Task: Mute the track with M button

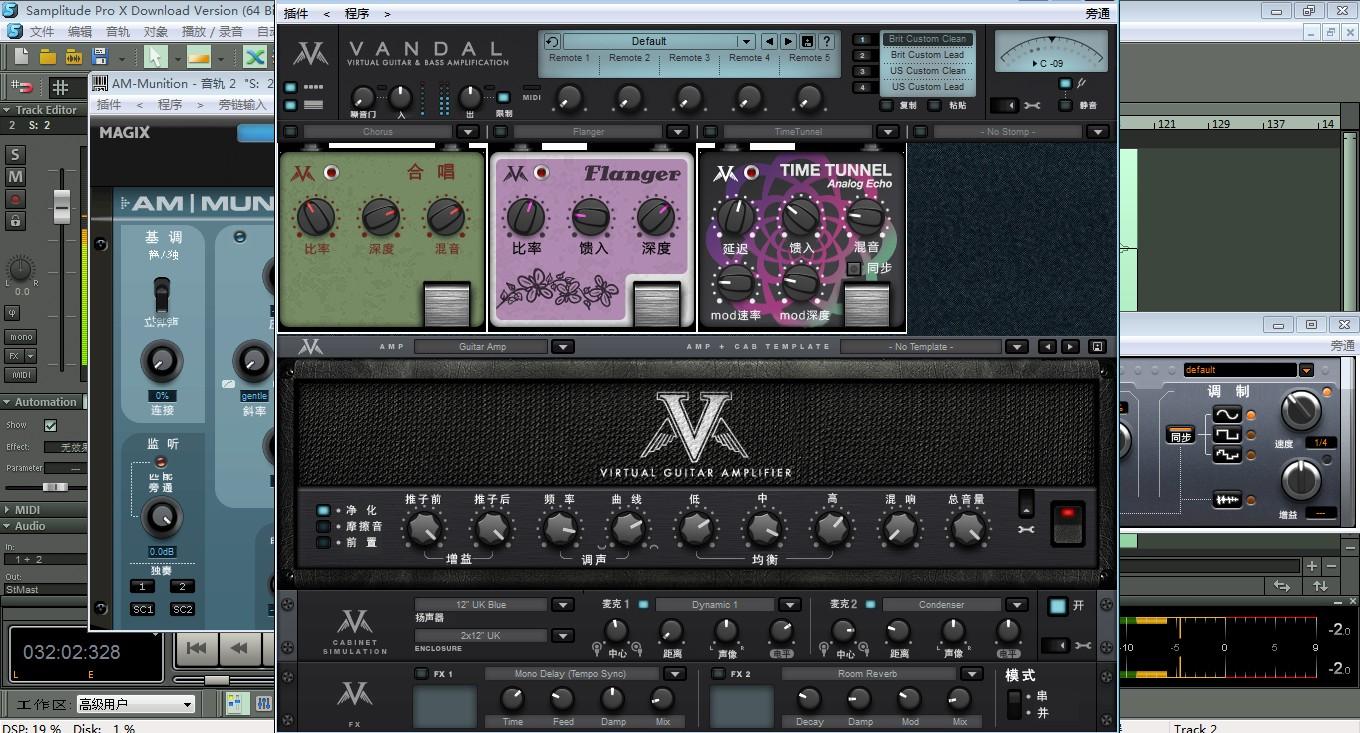Action: point(15,177)
